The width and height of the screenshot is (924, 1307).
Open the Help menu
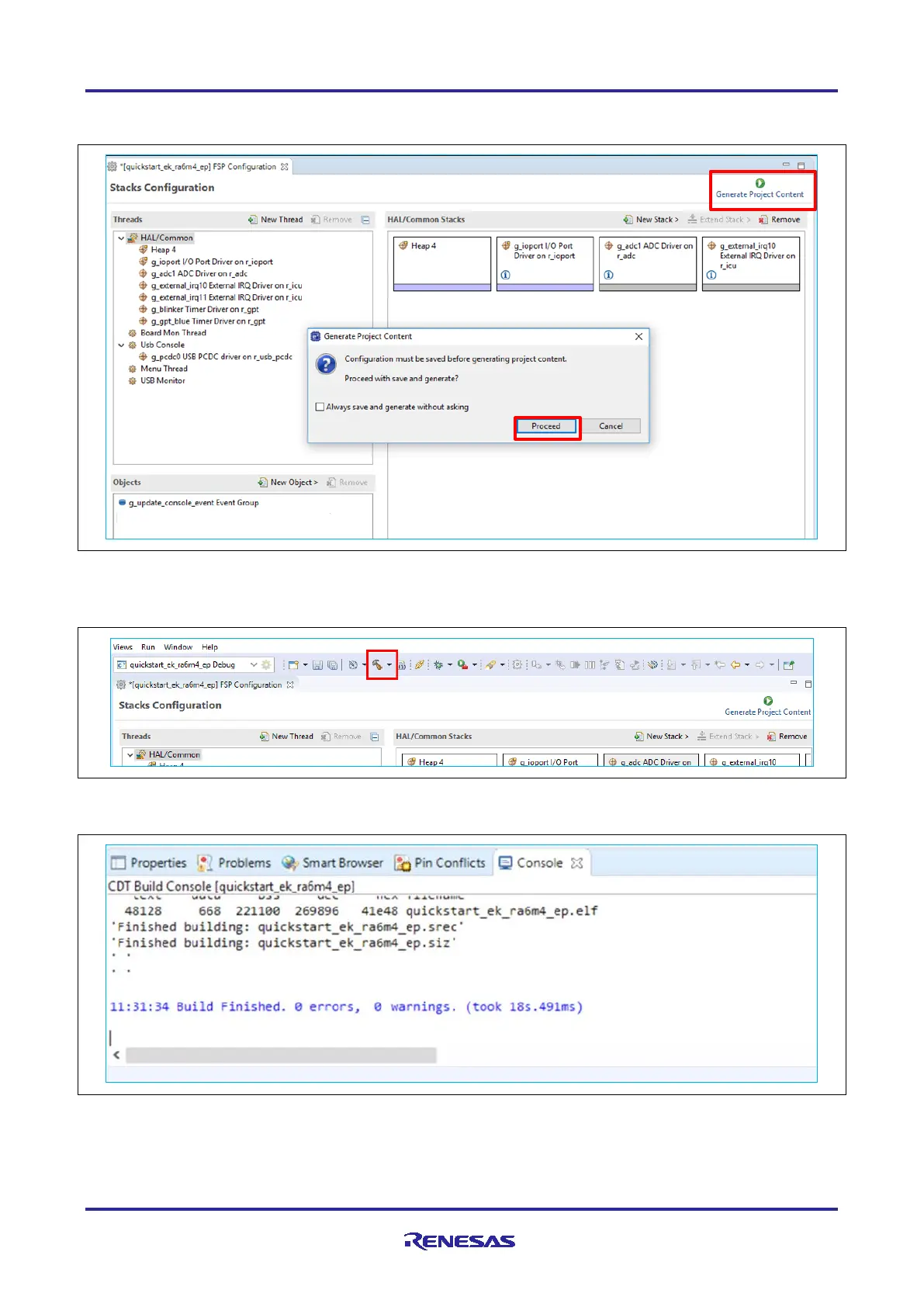(210, 647)
